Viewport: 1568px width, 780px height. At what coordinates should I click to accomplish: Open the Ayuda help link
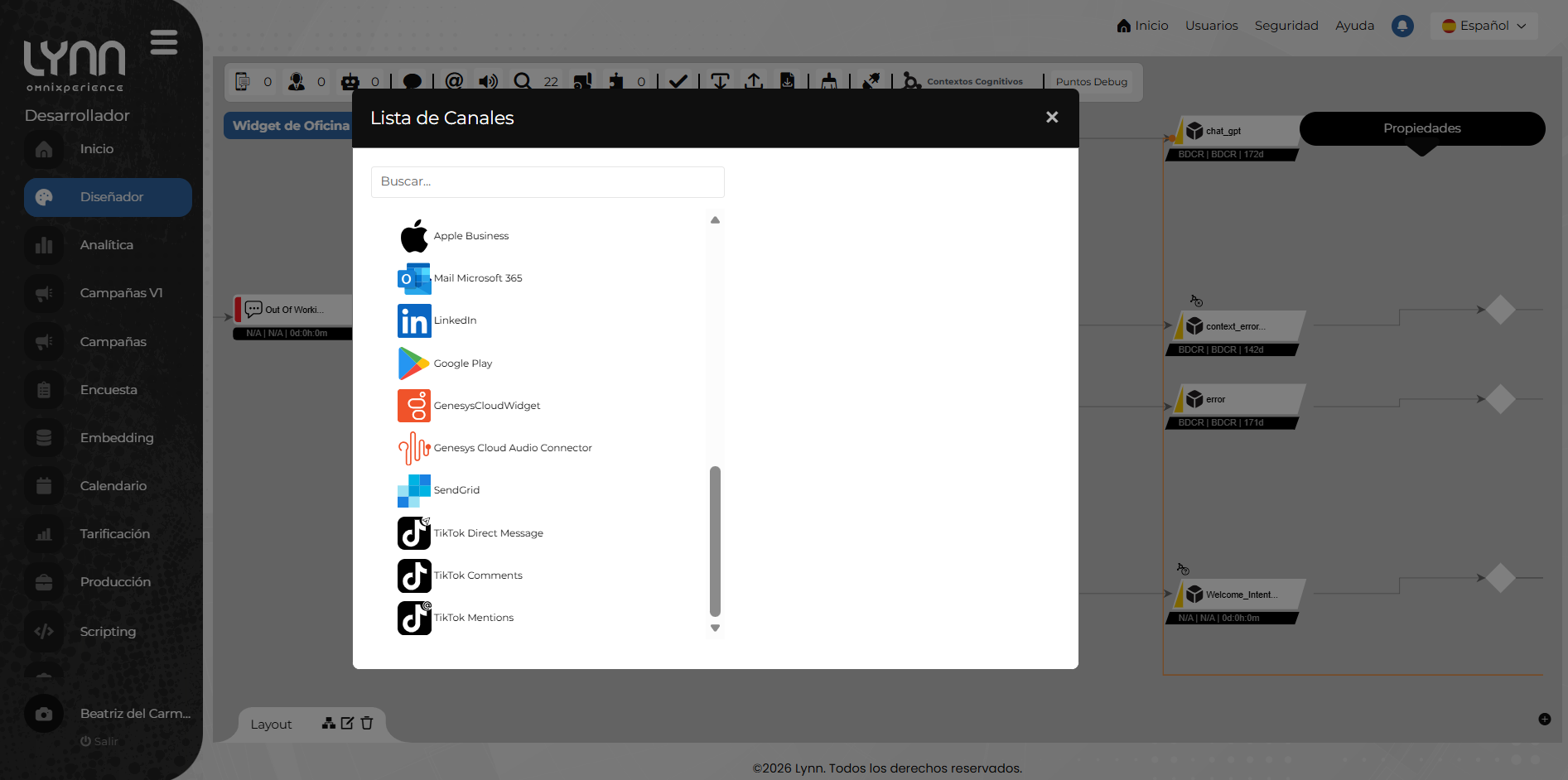click(1354, 26)
